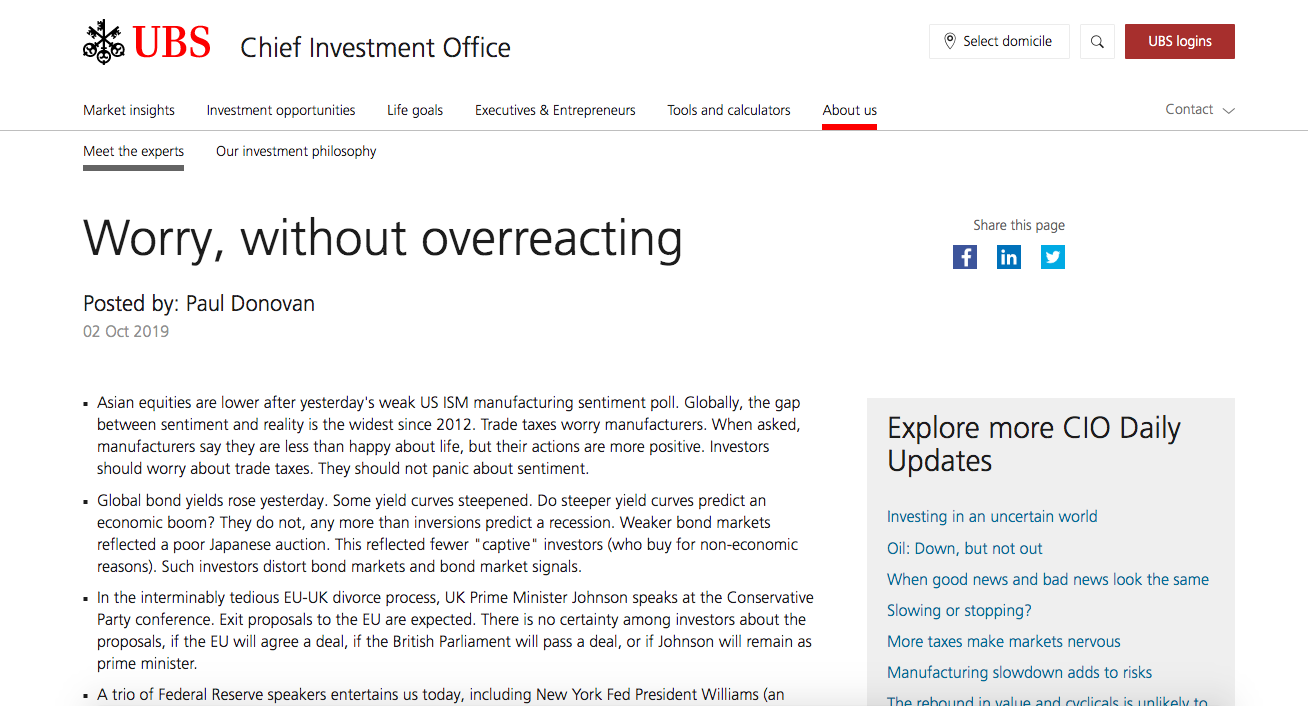Open the Select domicile chooser
The width and height of the screenshot is (1308, 706).
coord(999,42)
